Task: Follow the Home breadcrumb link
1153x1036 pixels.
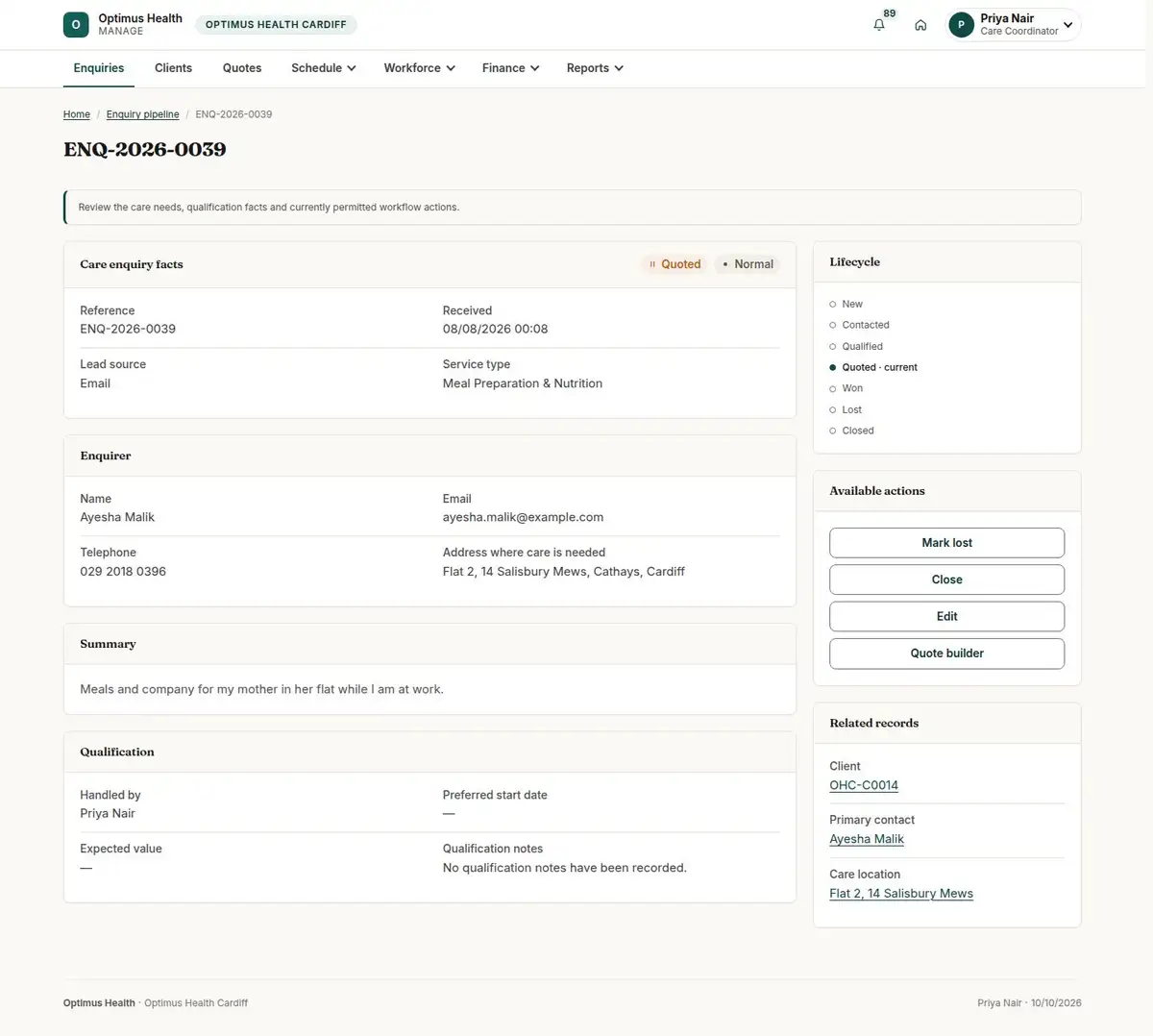Action: (77, 114)
